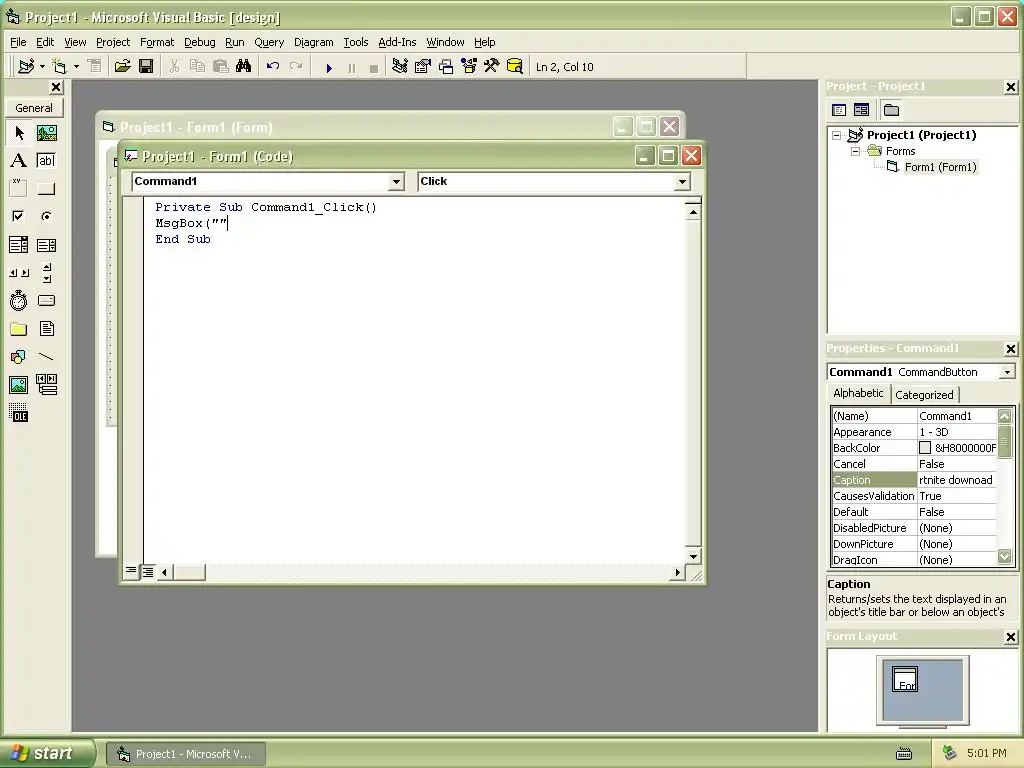Select the Label tool
This screenshot has height=768, width=1024.
tap(19, 161)
